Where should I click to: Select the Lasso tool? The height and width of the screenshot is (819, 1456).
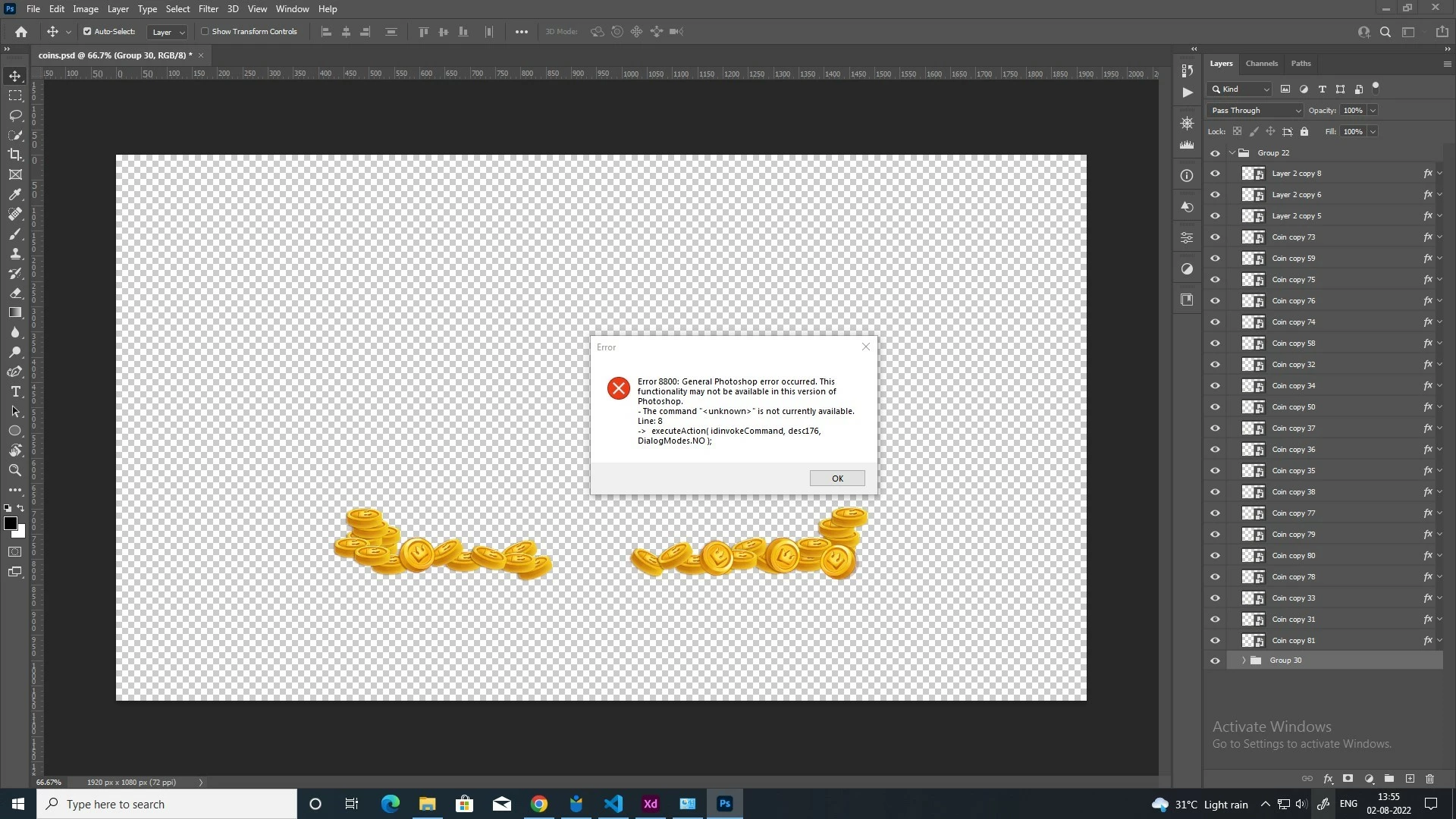(x=15, y=115)
